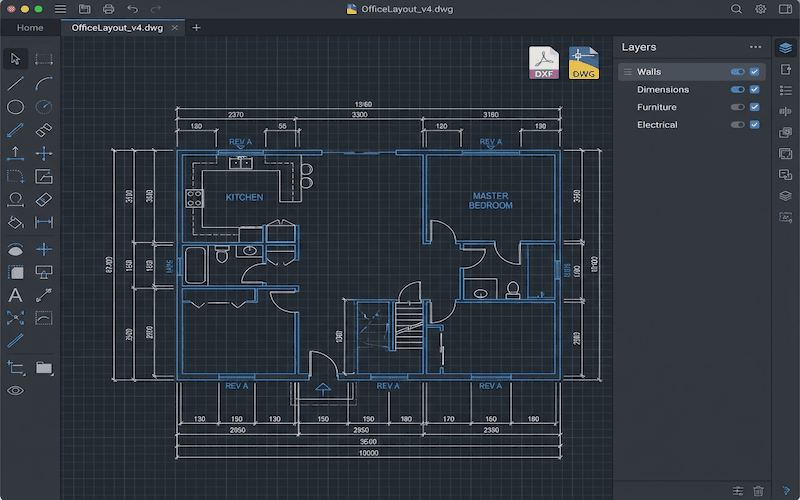Toggle the sidebar panel layout button
The image size is (800, 500).
click(x=785, y=9)
